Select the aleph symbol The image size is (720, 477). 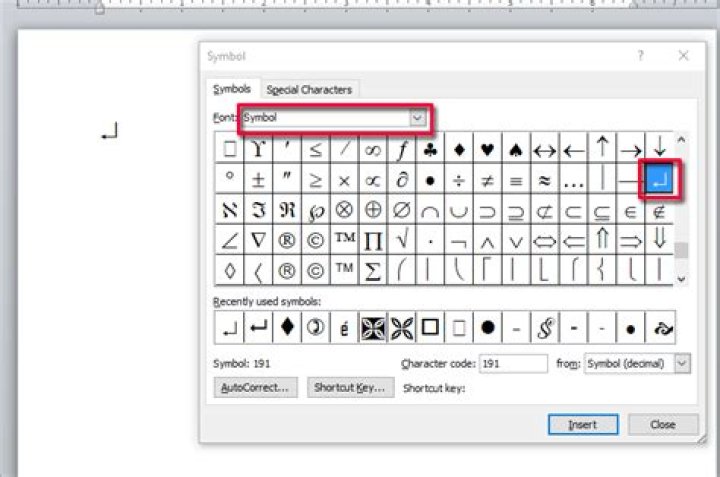click(230, 210)
